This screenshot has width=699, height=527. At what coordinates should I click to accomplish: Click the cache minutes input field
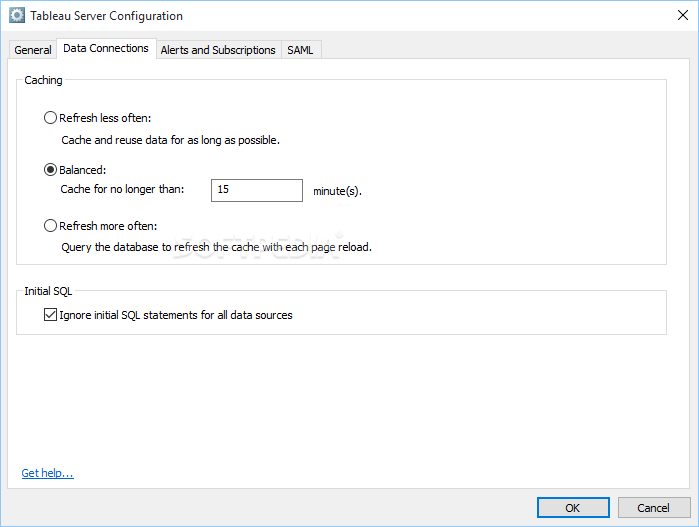[257, 190]
